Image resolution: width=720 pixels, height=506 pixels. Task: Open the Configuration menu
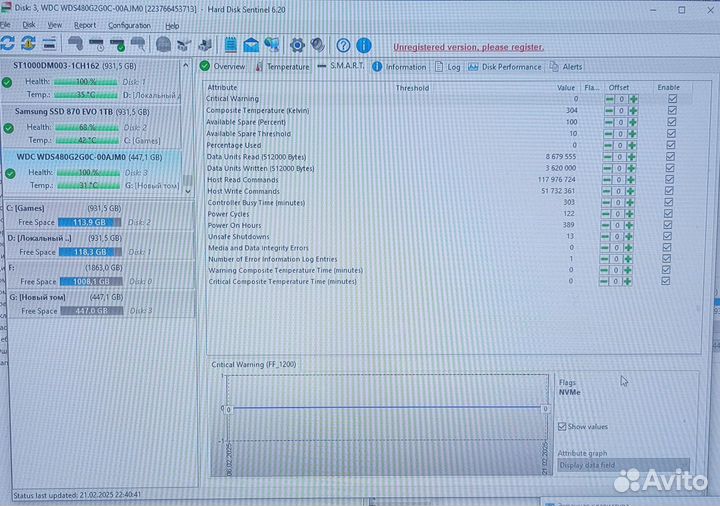[129, 26]
